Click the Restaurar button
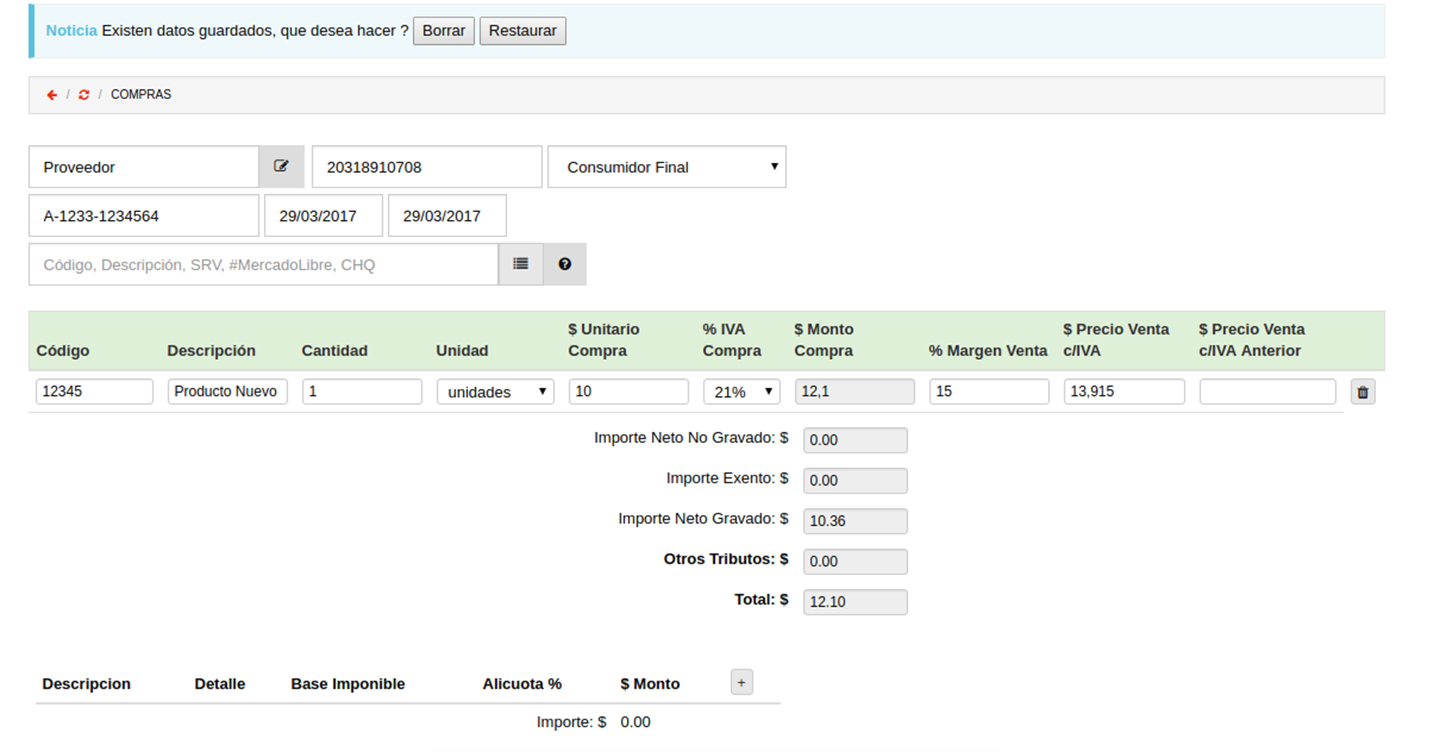The height and width of the screenshot is (752, 1440). 523,31
